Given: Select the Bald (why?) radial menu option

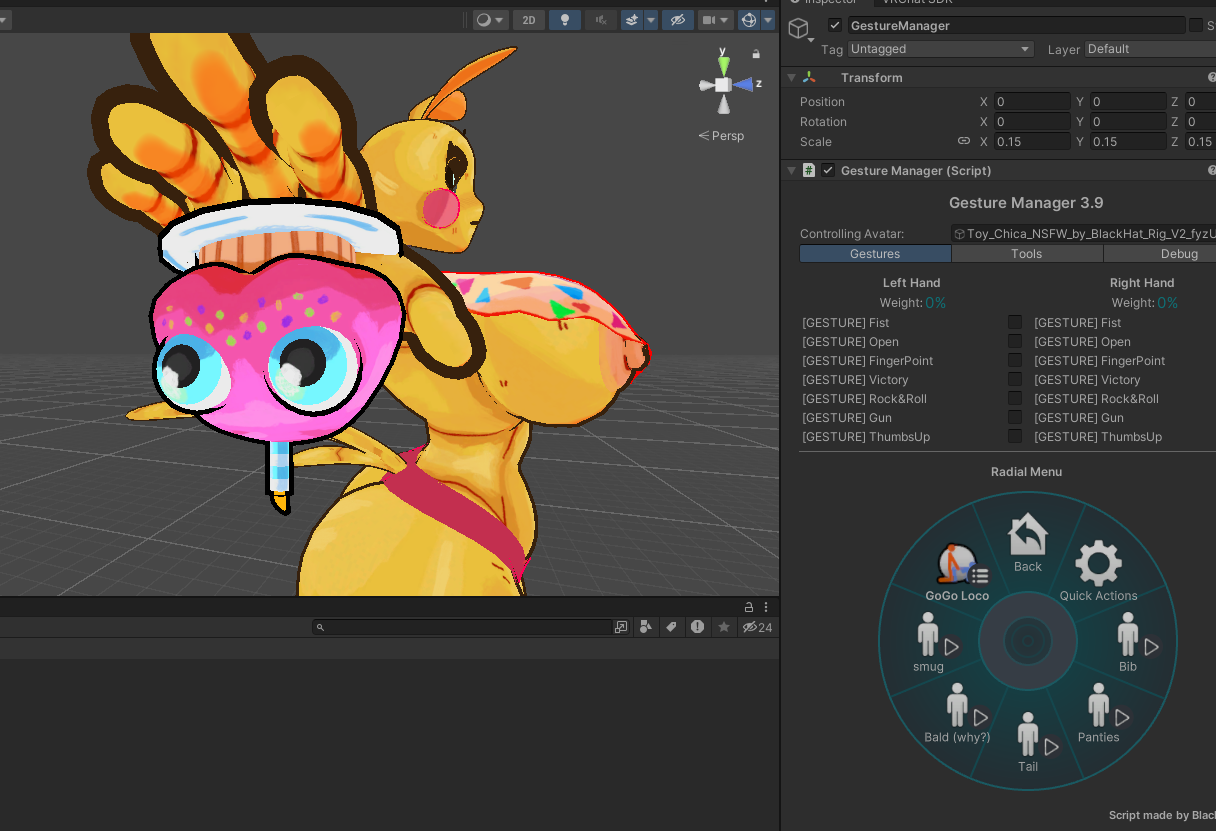Looking at the screenshot, I should [x=958, y=714].
